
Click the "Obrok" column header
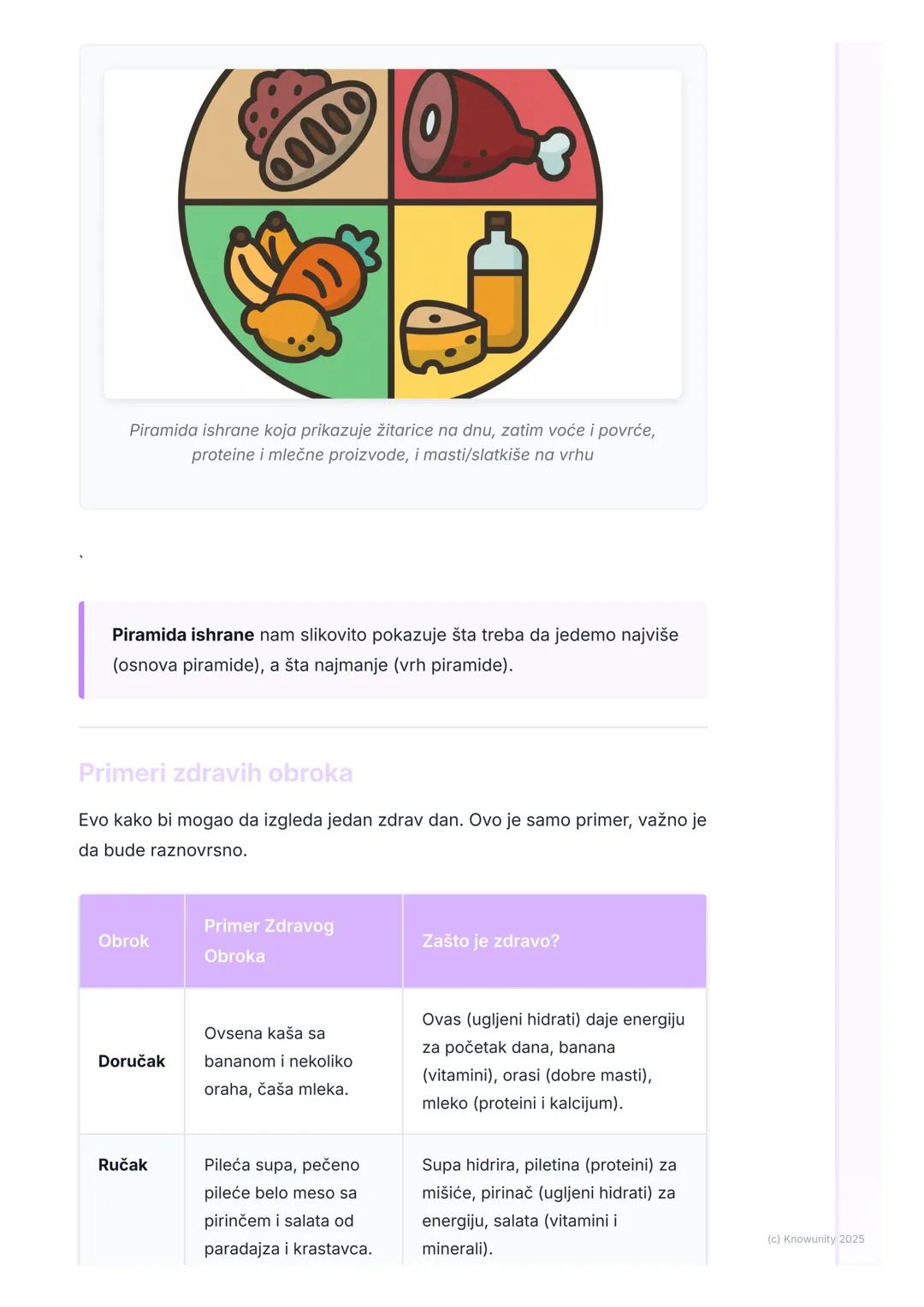[124, 941]
